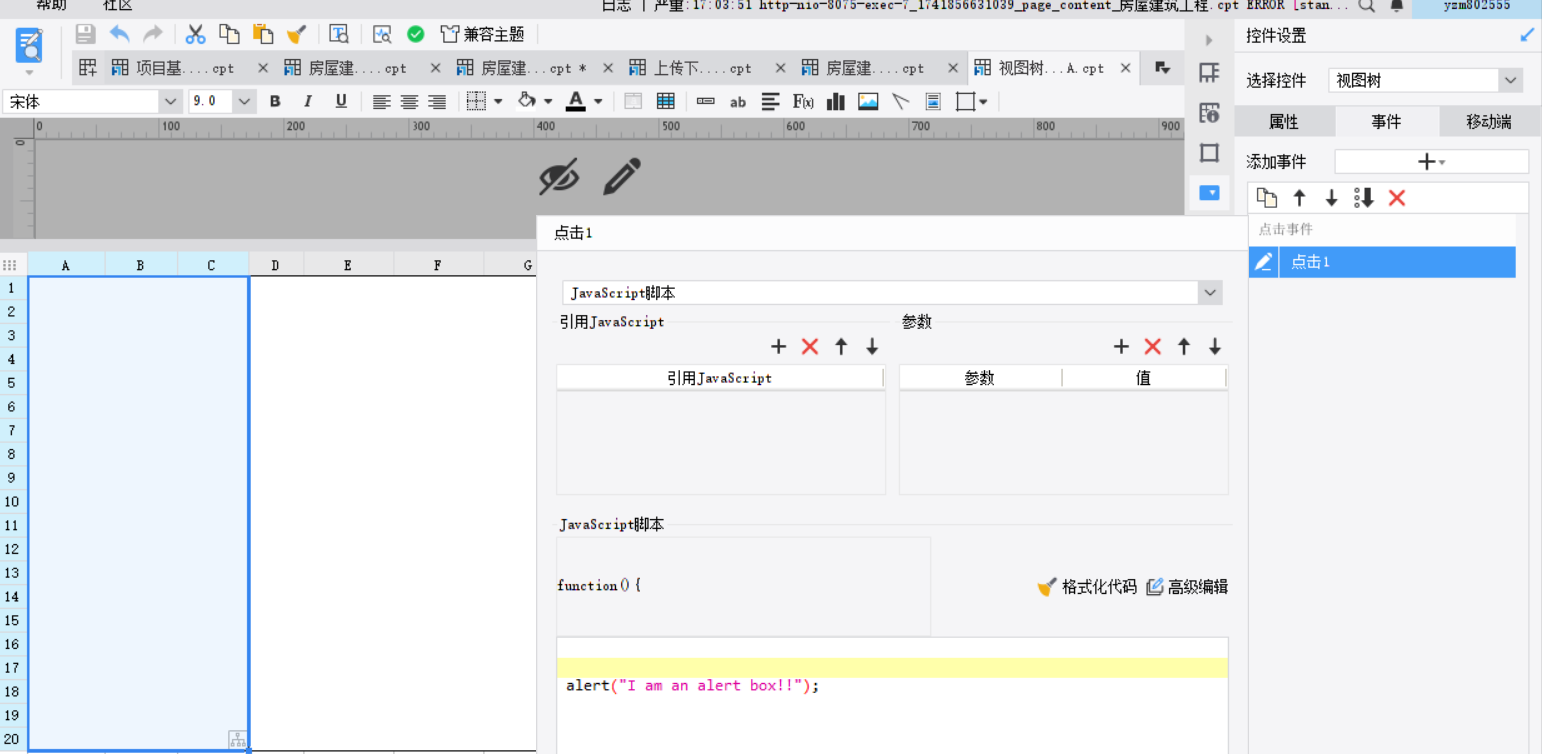Viewport: 1542px width, 754px height.
Task: Click the insert formula F(x) icon
Action: [803, 101]
